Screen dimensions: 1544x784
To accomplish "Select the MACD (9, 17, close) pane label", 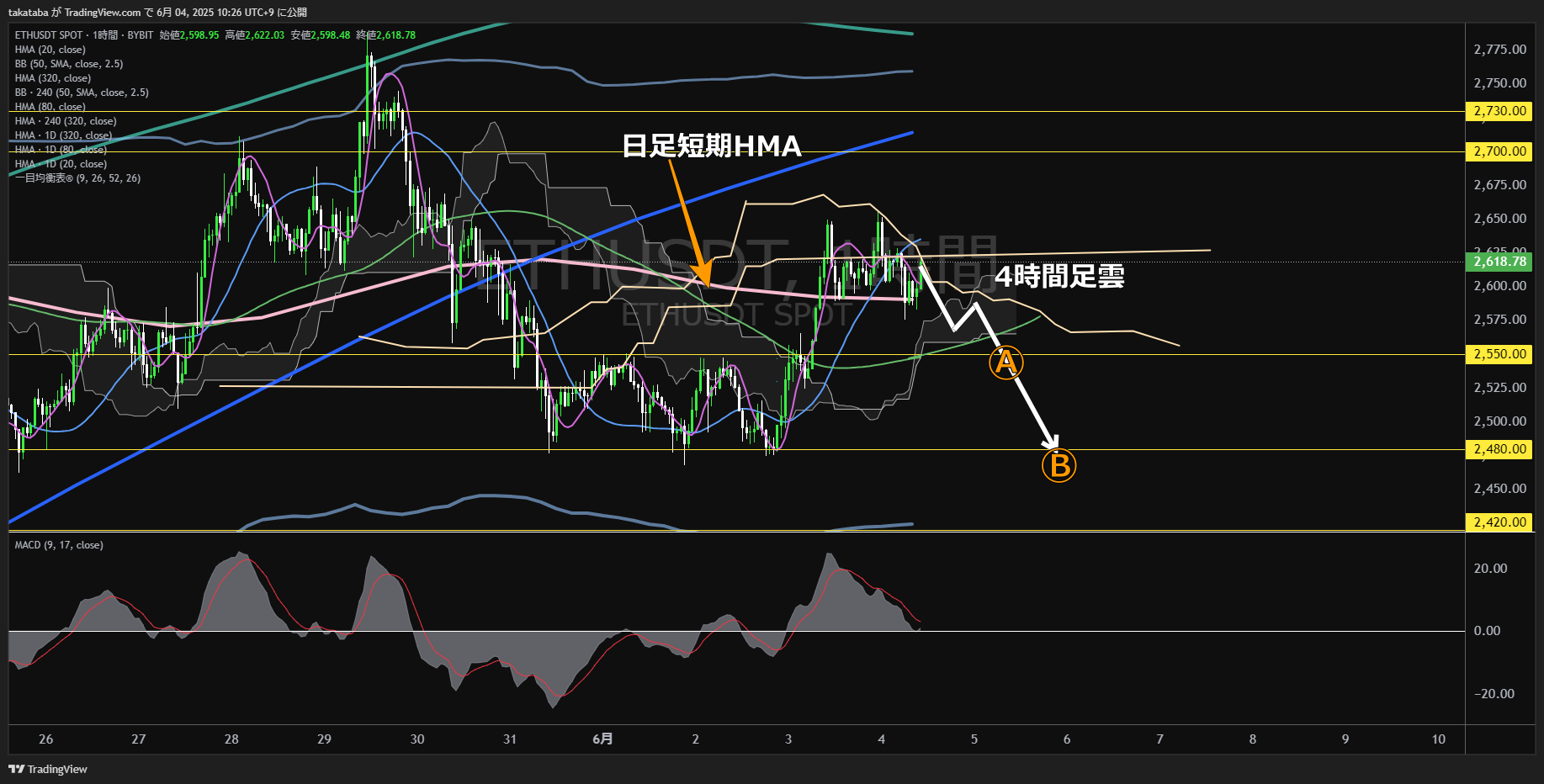I will pyautogui.click(x=59, y=545).
